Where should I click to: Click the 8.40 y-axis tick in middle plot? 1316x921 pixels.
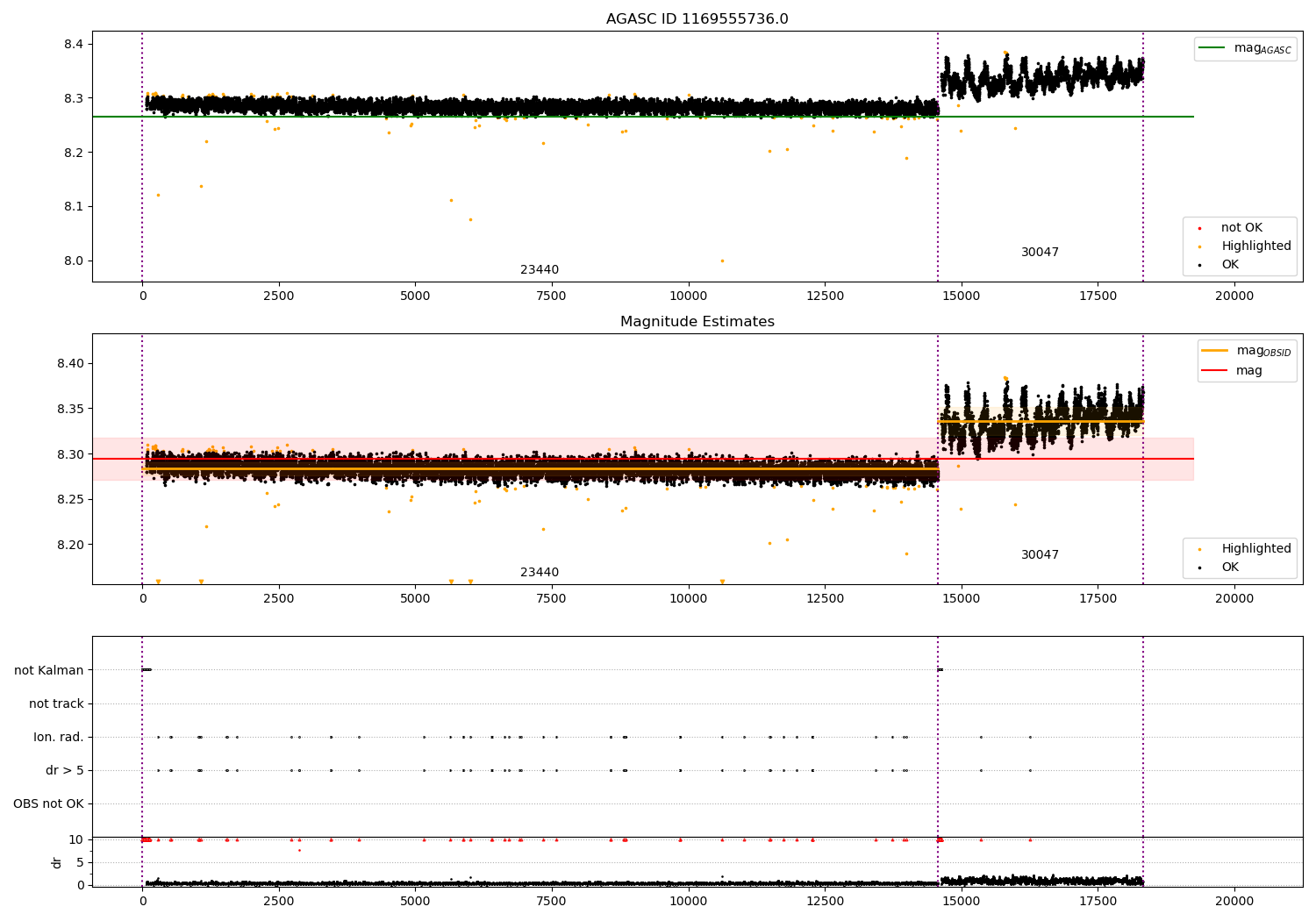click(x=69, y=363)
